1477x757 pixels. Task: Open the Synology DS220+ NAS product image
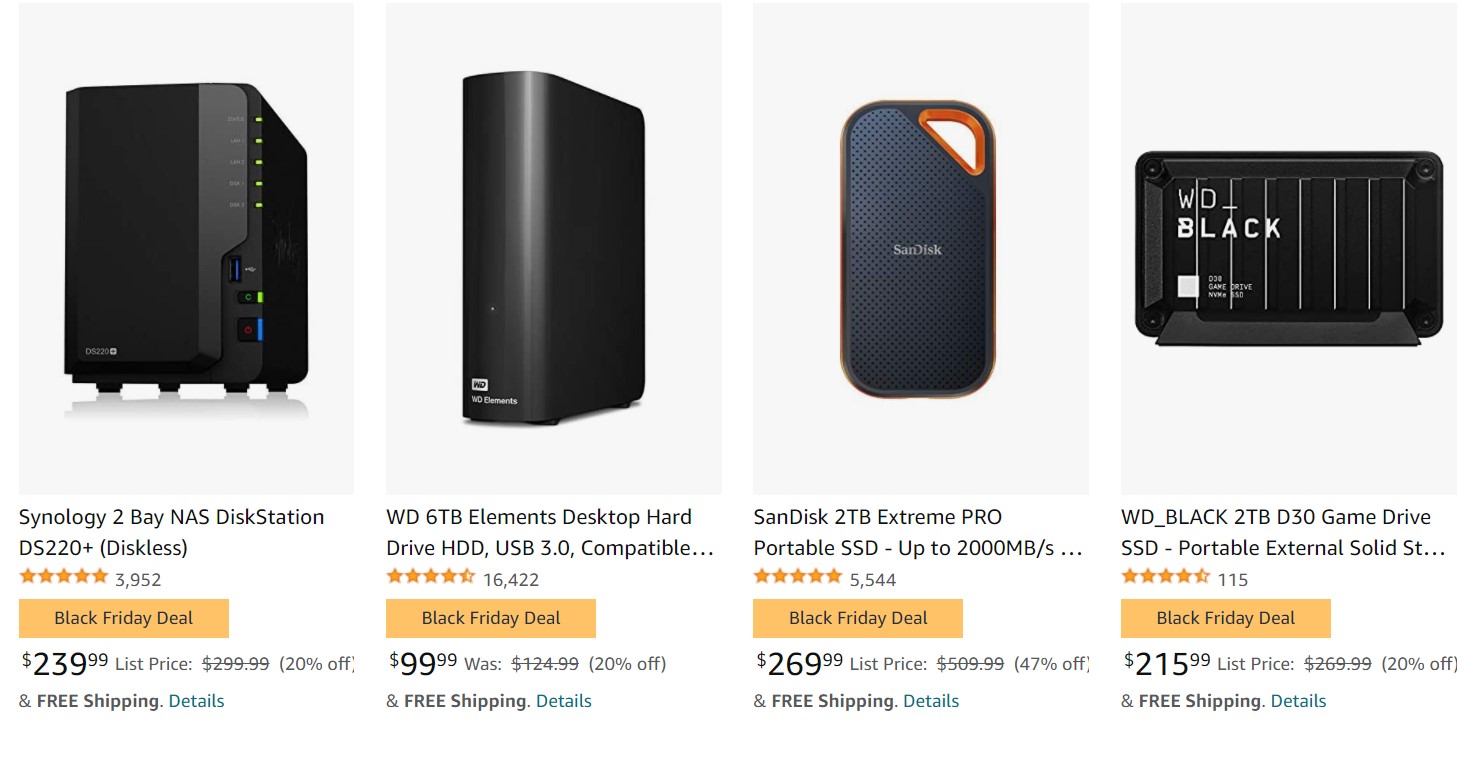tap(186, 248)
